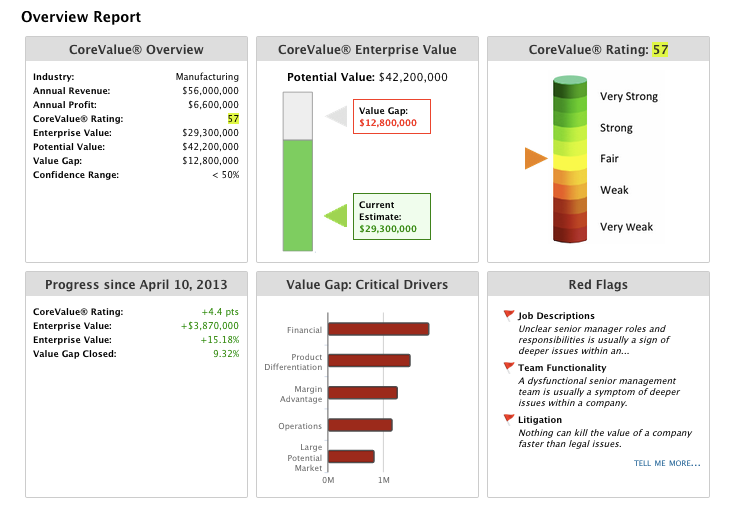Click the Value Gap: Critical Drivers header
Screen dimensions: 734x519
[x=367, y=284]
